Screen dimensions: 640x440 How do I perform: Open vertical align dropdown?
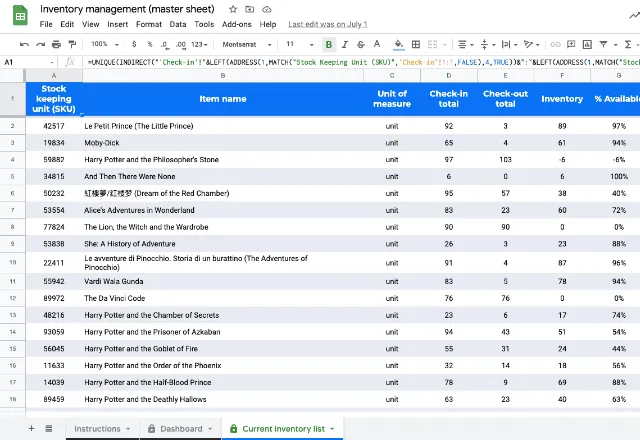(488, 44)
